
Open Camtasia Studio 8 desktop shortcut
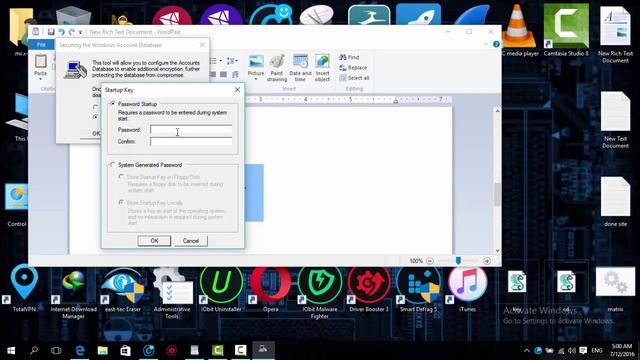[566, 30]
